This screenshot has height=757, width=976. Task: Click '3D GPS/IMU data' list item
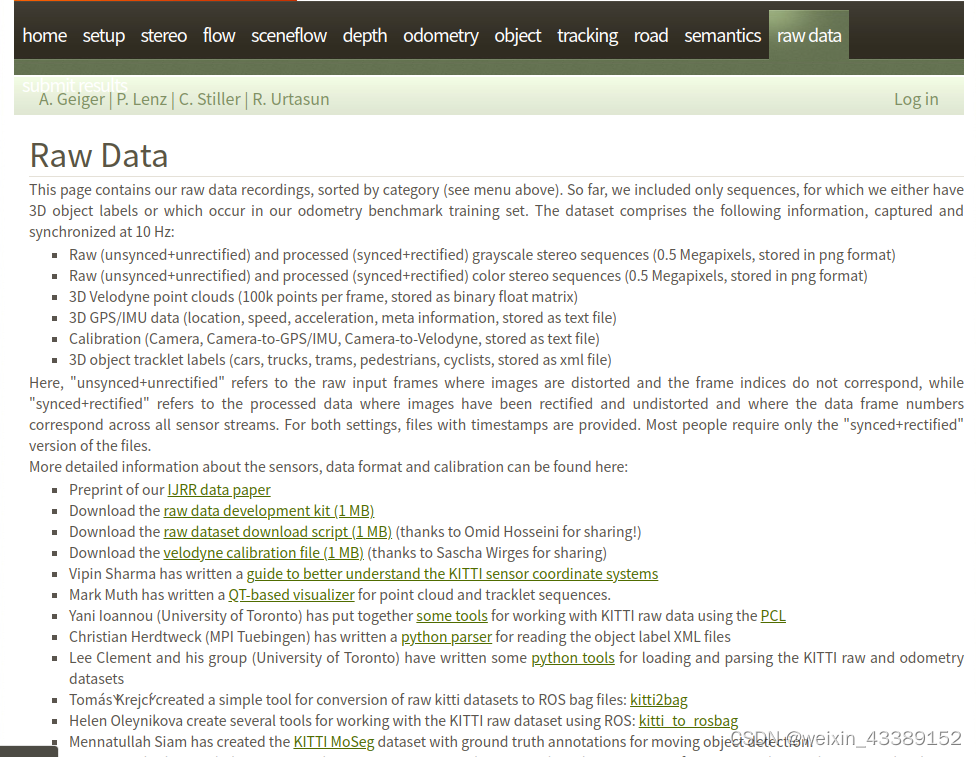[x=342, y=318]
